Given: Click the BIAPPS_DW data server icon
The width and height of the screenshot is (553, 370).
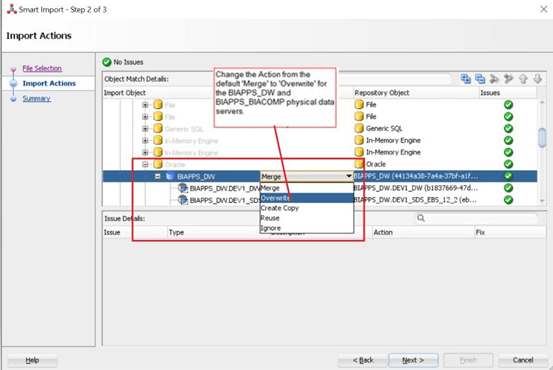Looking at the screenshot, I should [170, 176].
